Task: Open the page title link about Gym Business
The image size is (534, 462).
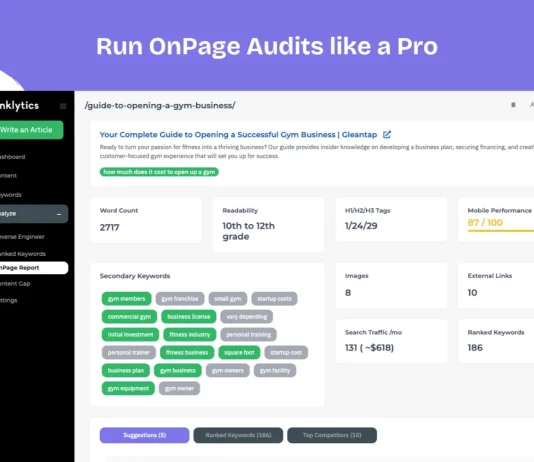Action: pos(238,134)
